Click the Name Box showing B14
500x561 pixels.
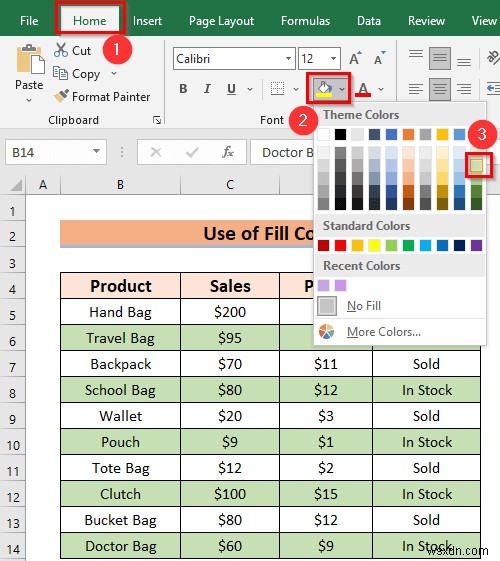56,152
